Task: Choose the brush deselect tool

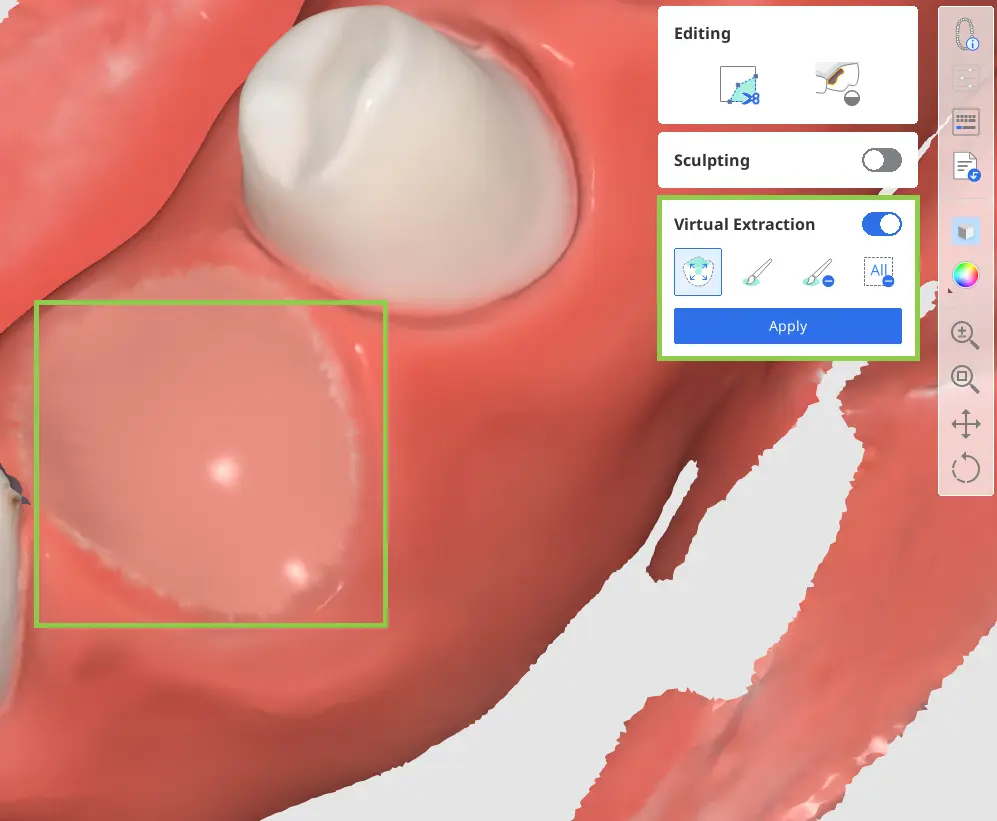Action: click(818, 272)
